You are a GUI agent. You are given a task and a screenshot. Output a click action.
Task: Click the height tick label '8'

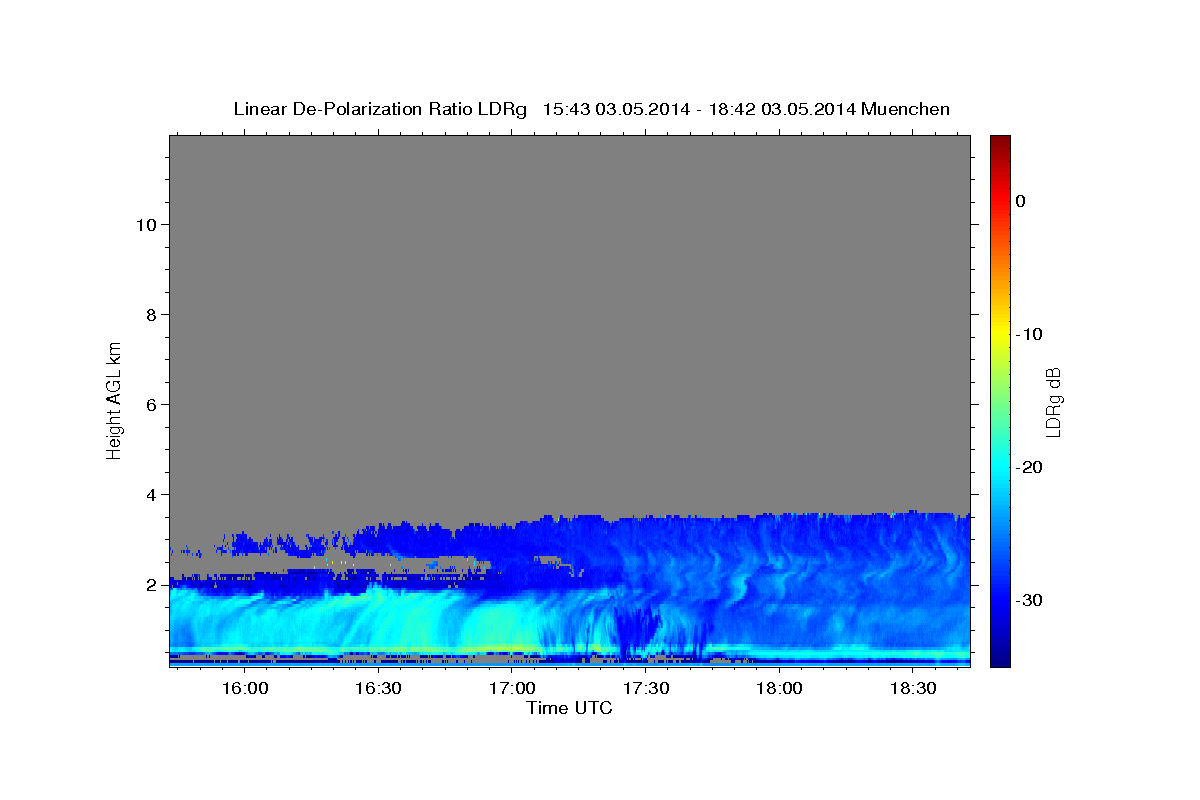(152, 315)
